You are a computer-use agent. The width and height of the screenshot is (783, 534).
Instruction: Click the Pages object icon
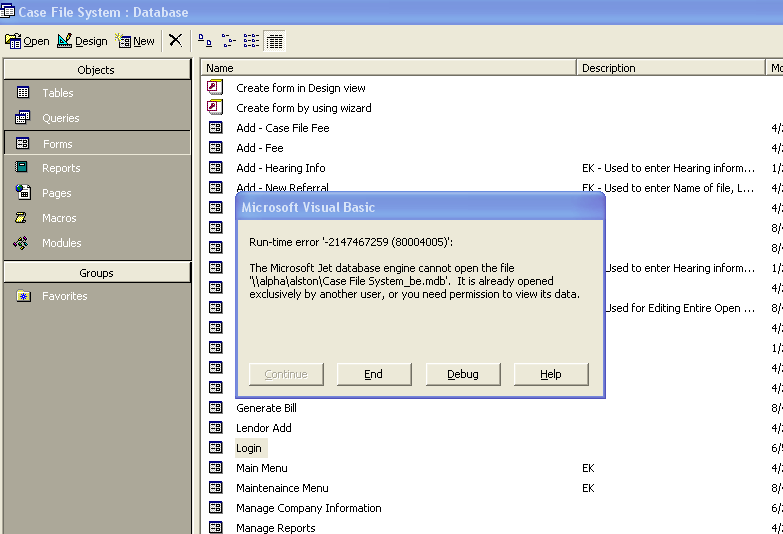[23, 192]
